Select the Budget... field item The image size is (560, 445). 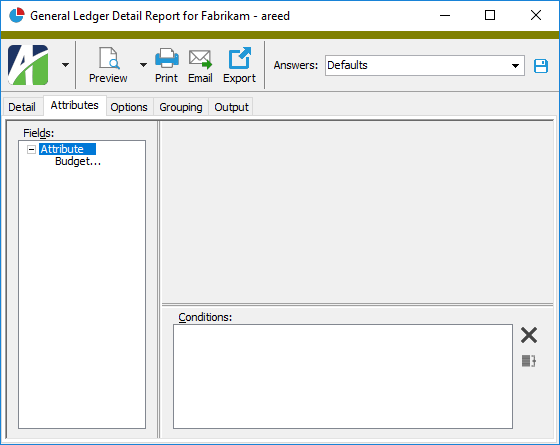(78, 161)
